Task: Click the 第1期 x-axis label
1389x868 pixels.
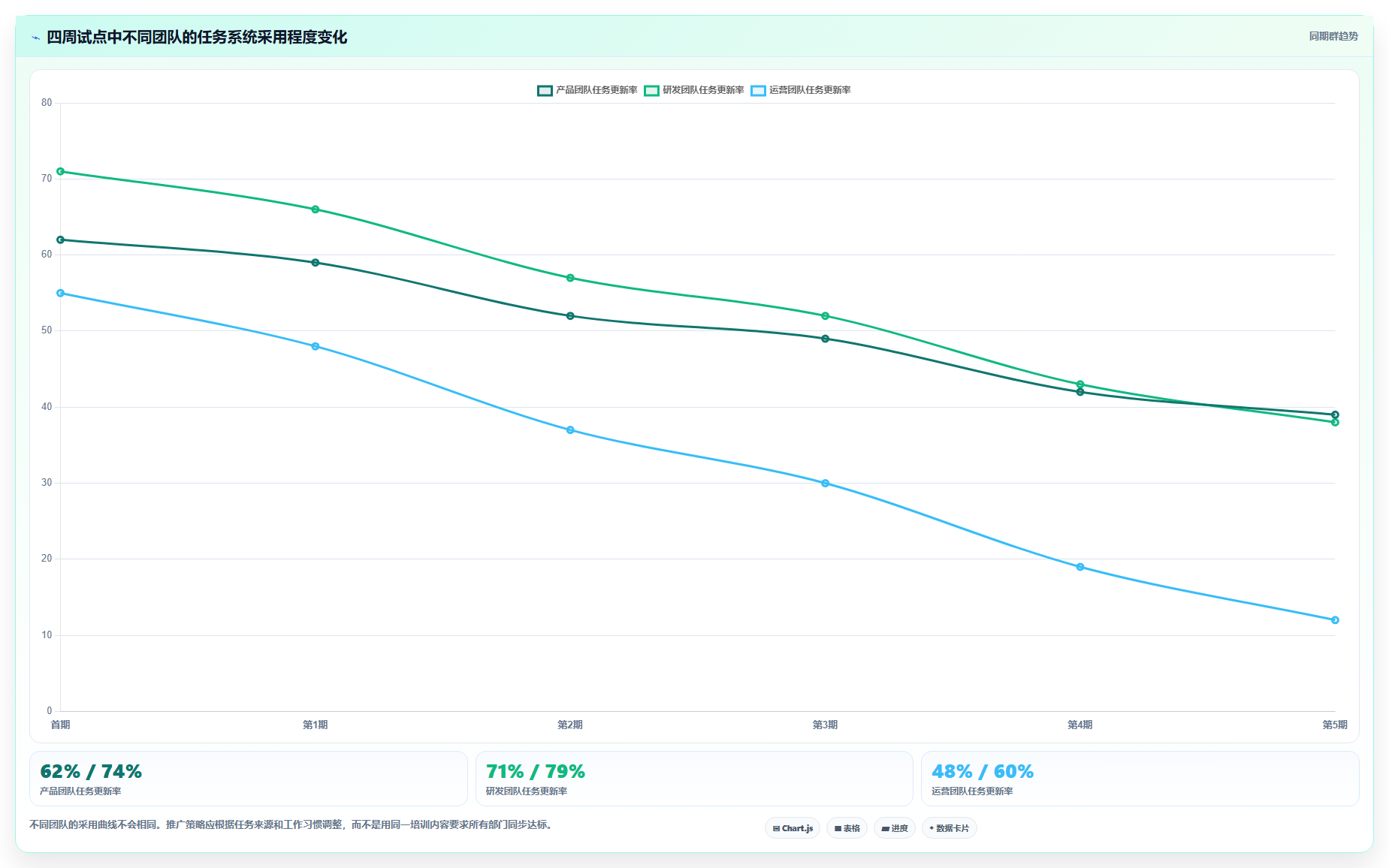Action: [316, 725]
